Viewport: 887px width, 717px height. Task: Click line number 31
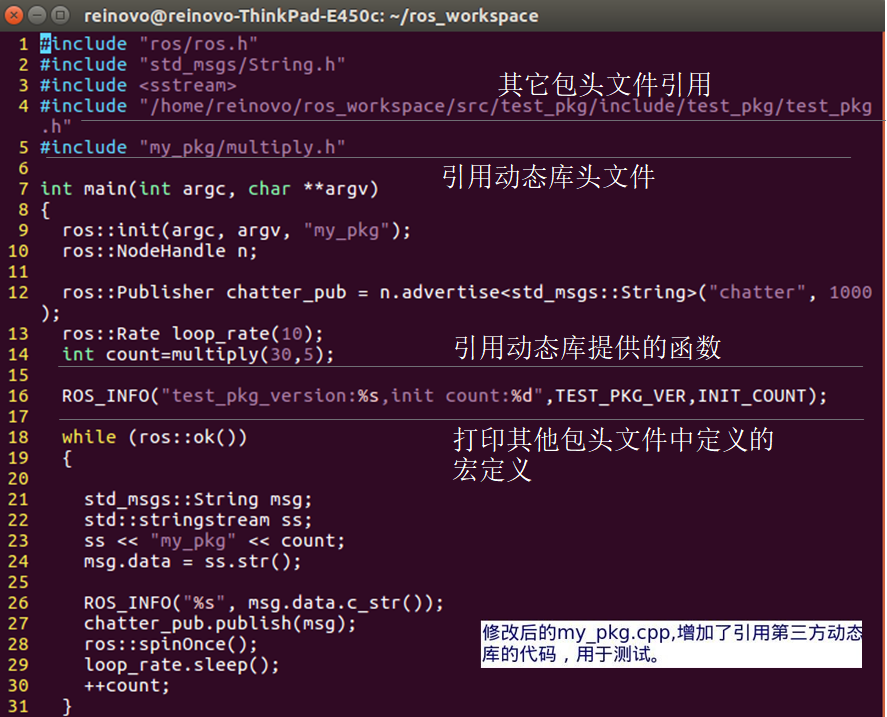coord(18,706)
